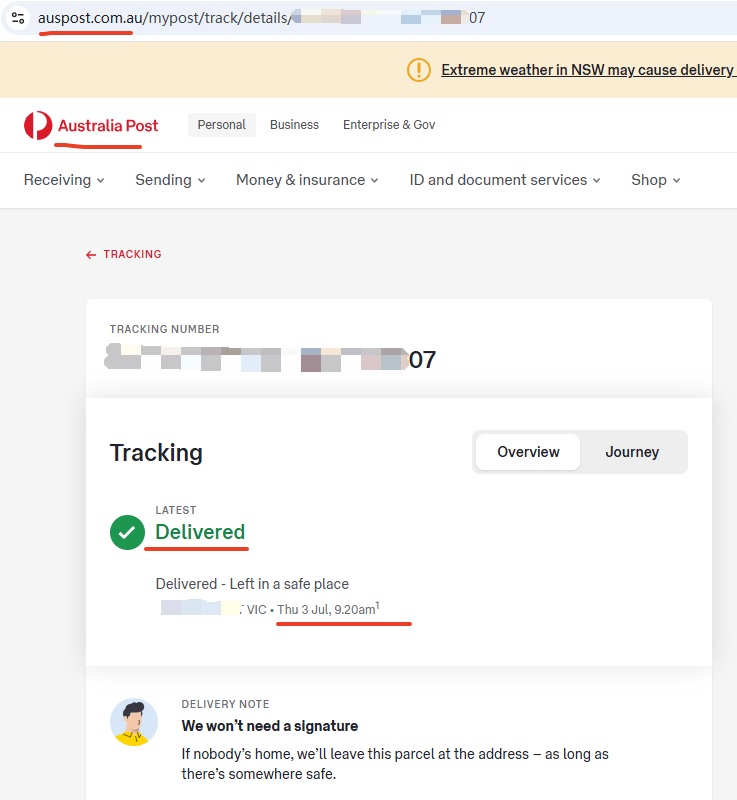Open site information icon in address bar
The image size is (737, 800).
[x=18, y=18]
